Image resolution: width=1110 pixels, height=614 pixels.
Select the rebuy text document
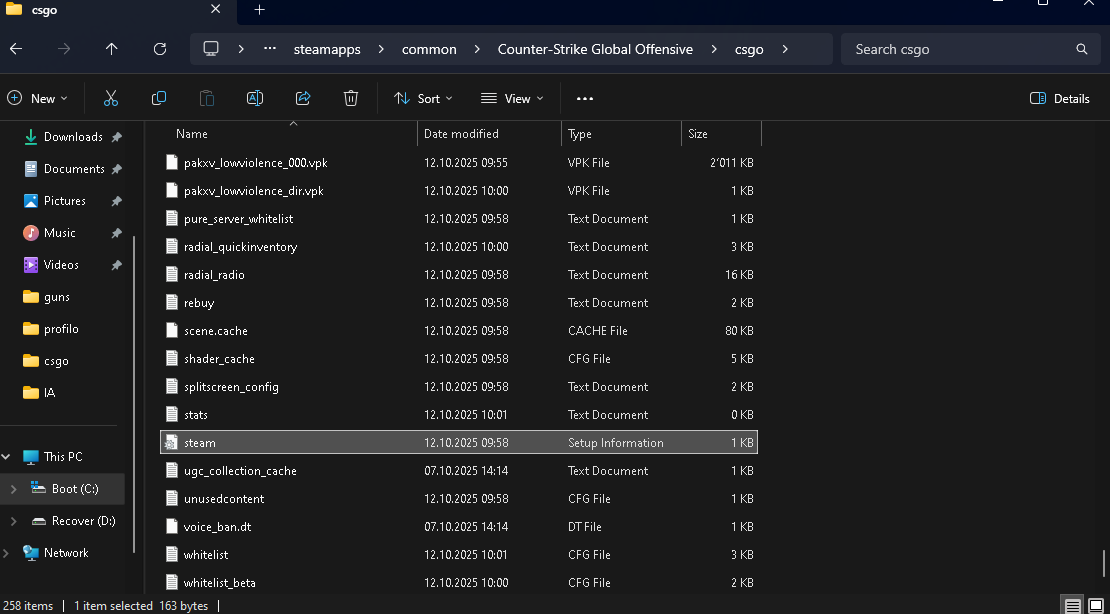(x=459, y=302)
